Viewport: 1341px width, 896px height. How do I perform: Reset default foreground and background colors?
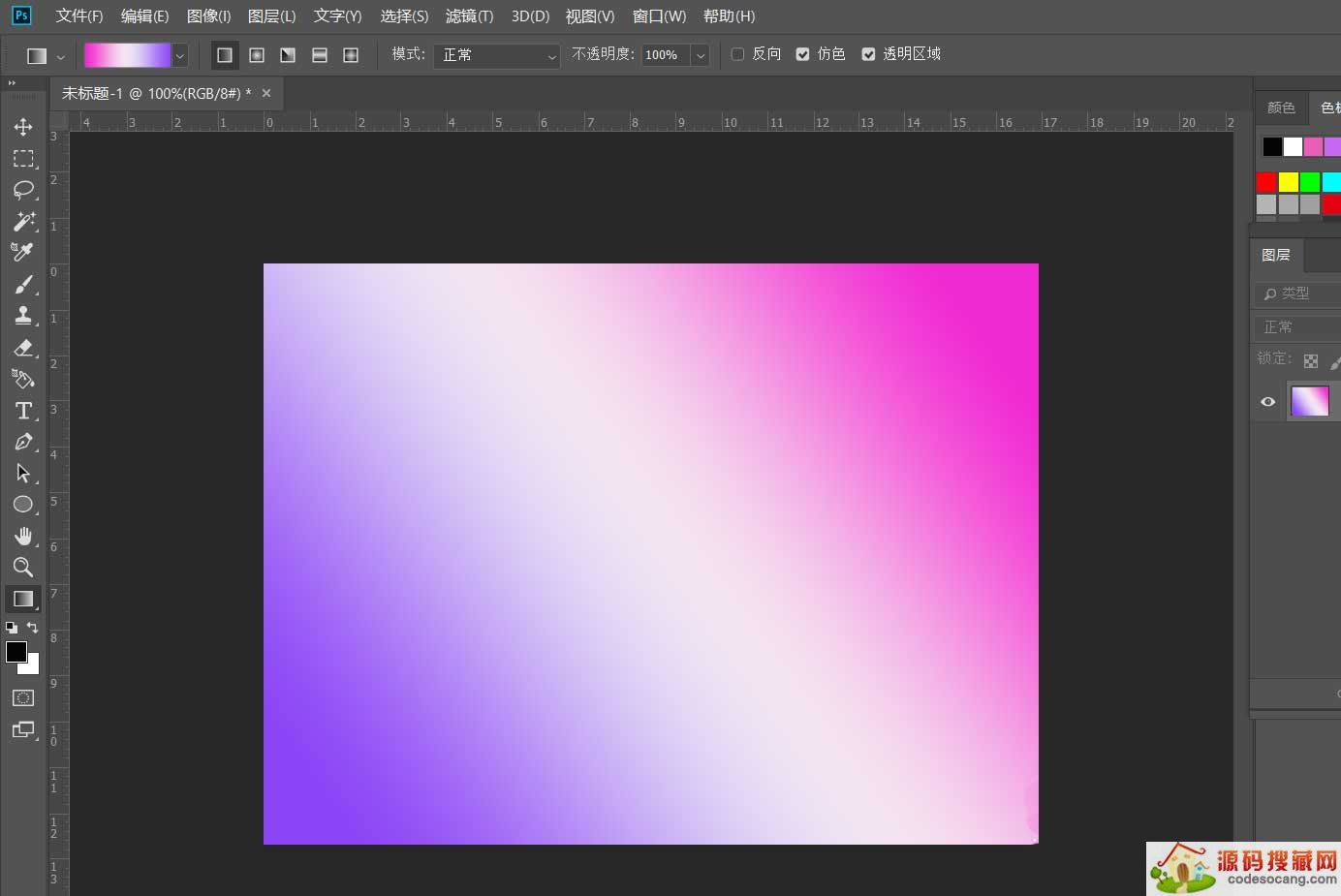coord(12,628)
